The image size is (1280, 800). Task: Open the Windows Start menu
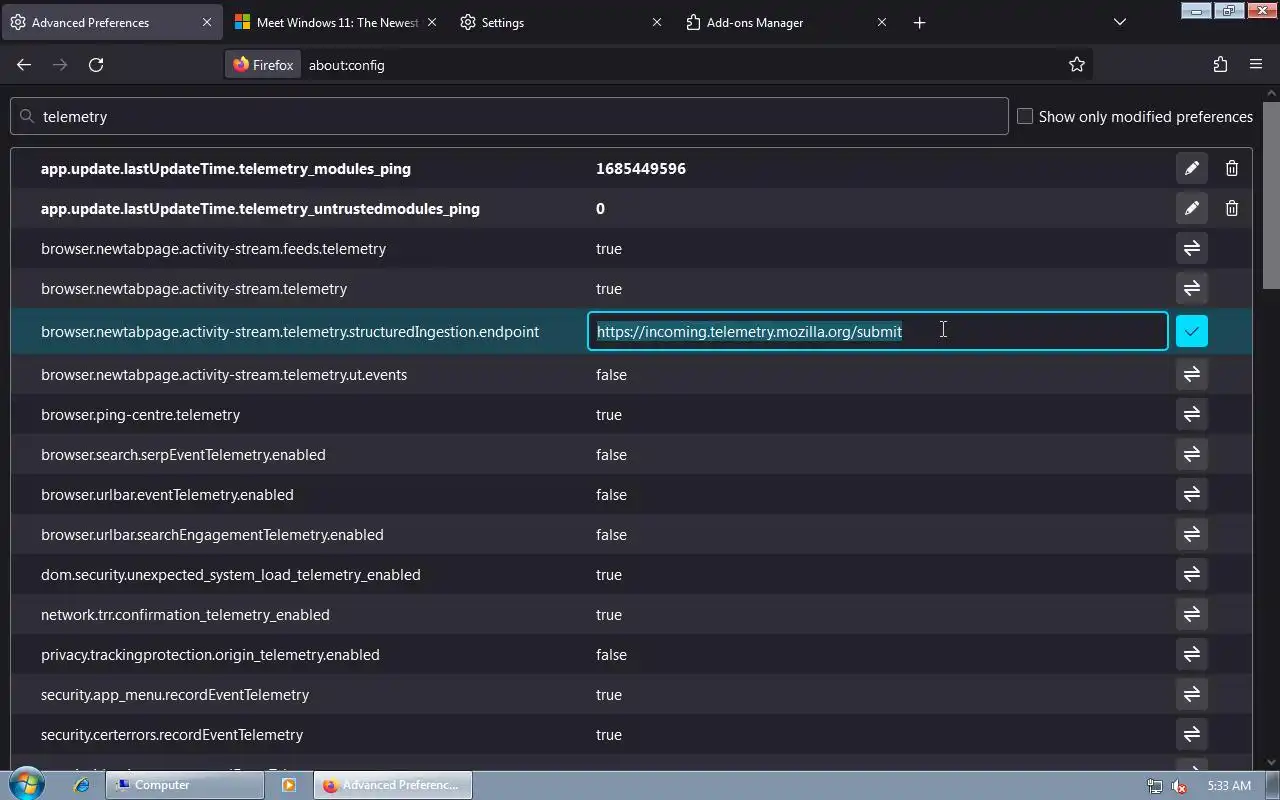(x=26, y=785)
